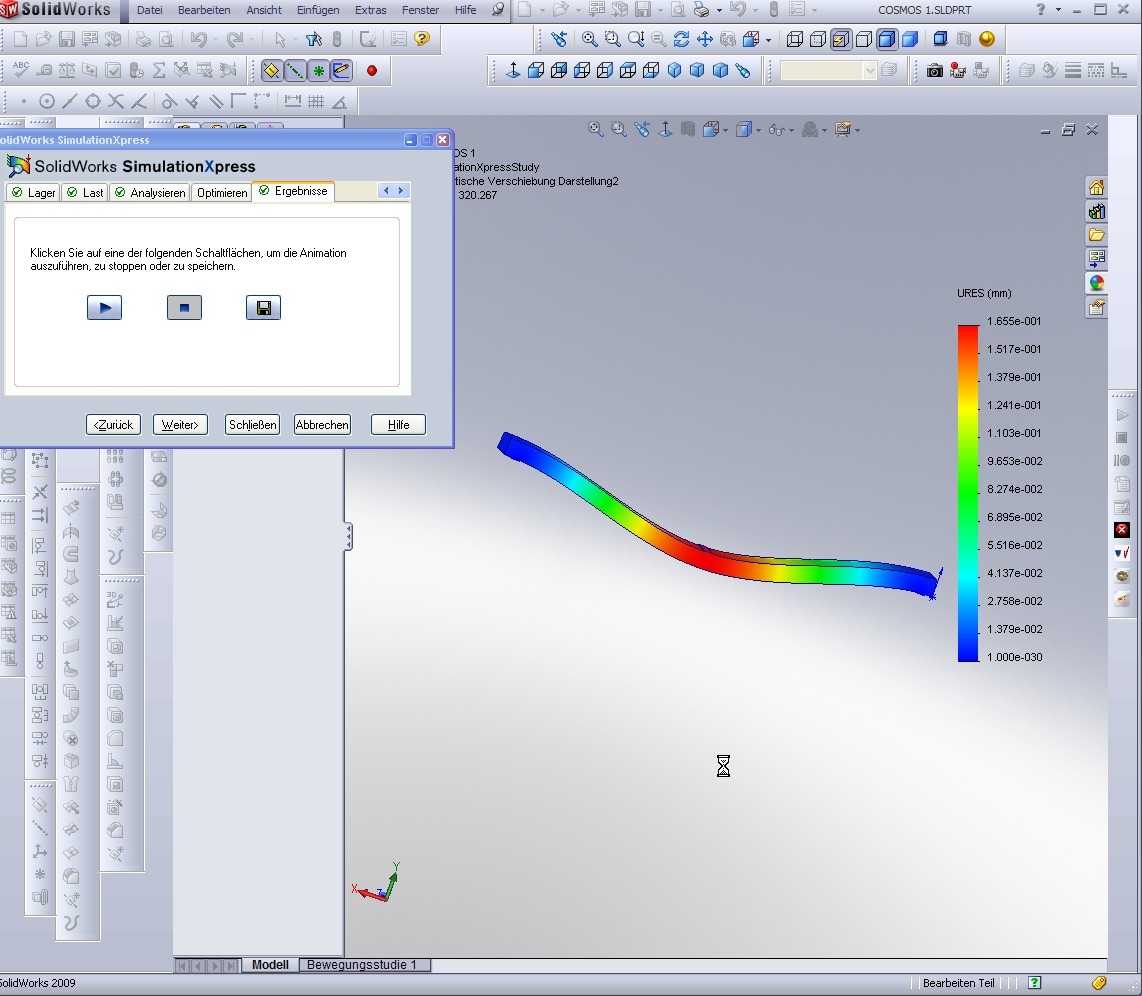Viewport: 1142px width, 996px height.
Task: Open the Extras menu
Action: pos(371,10)
